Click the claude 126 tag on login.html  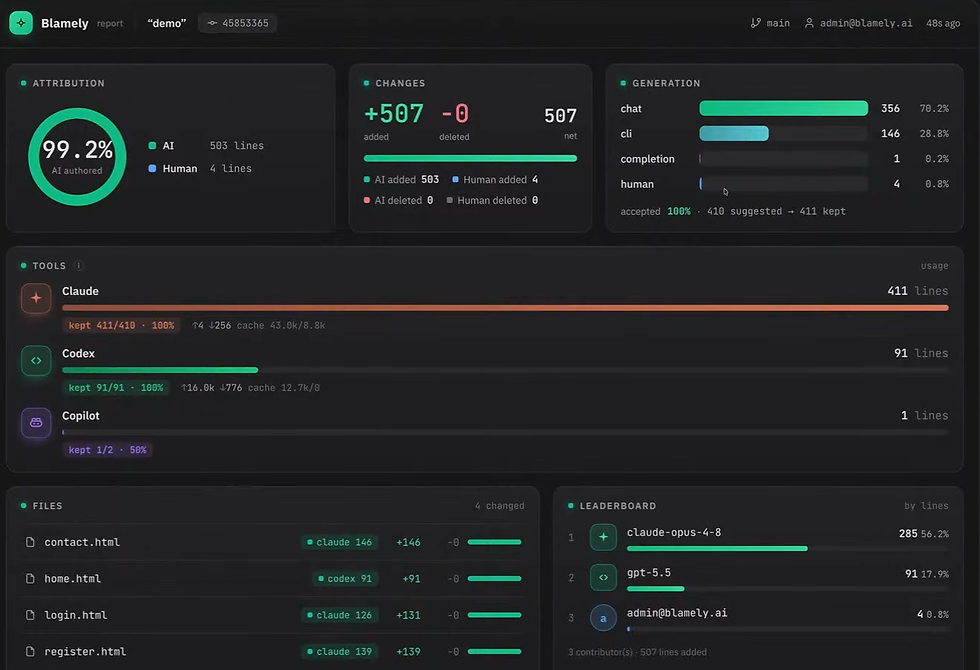coord(339,615)
